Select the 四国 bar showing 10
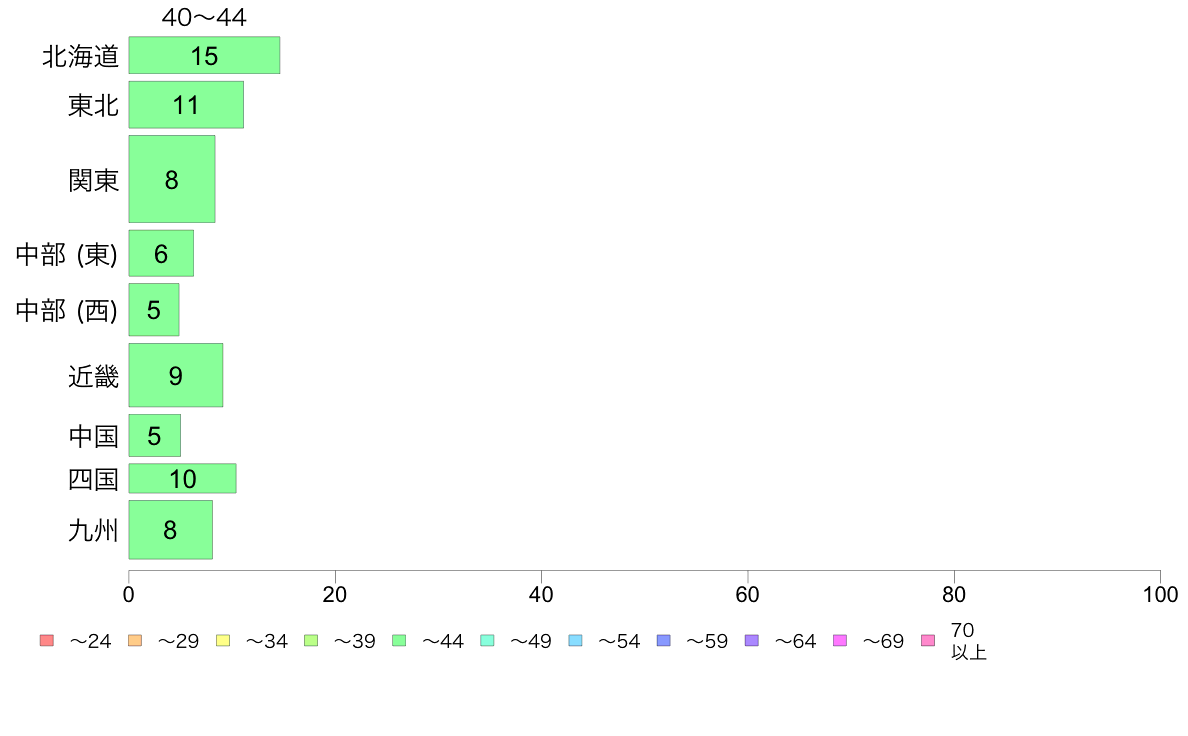Viewport: 1188px width, 736px height. (x=182, y=478)
